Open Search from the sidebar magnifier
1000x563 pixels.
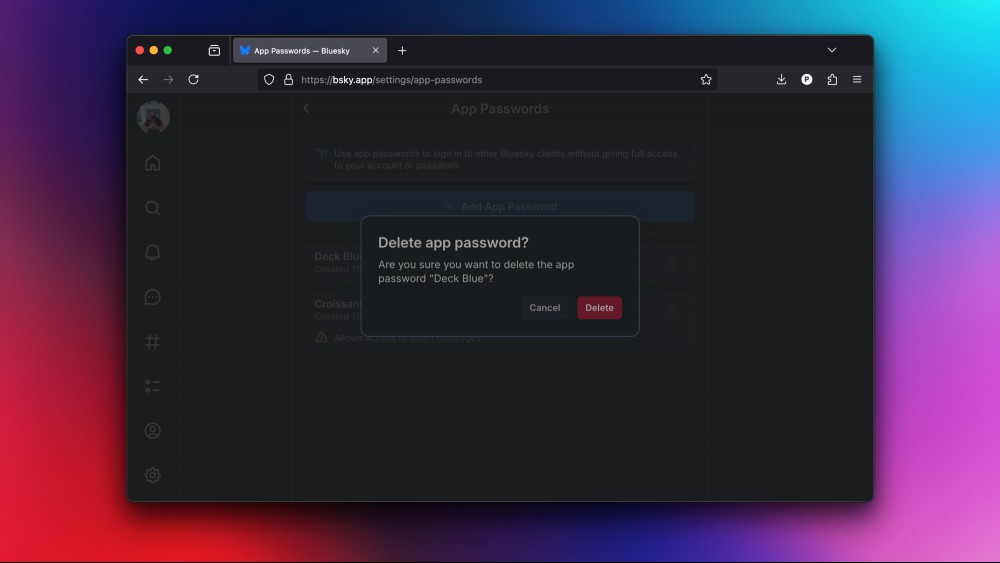[152, 208]
